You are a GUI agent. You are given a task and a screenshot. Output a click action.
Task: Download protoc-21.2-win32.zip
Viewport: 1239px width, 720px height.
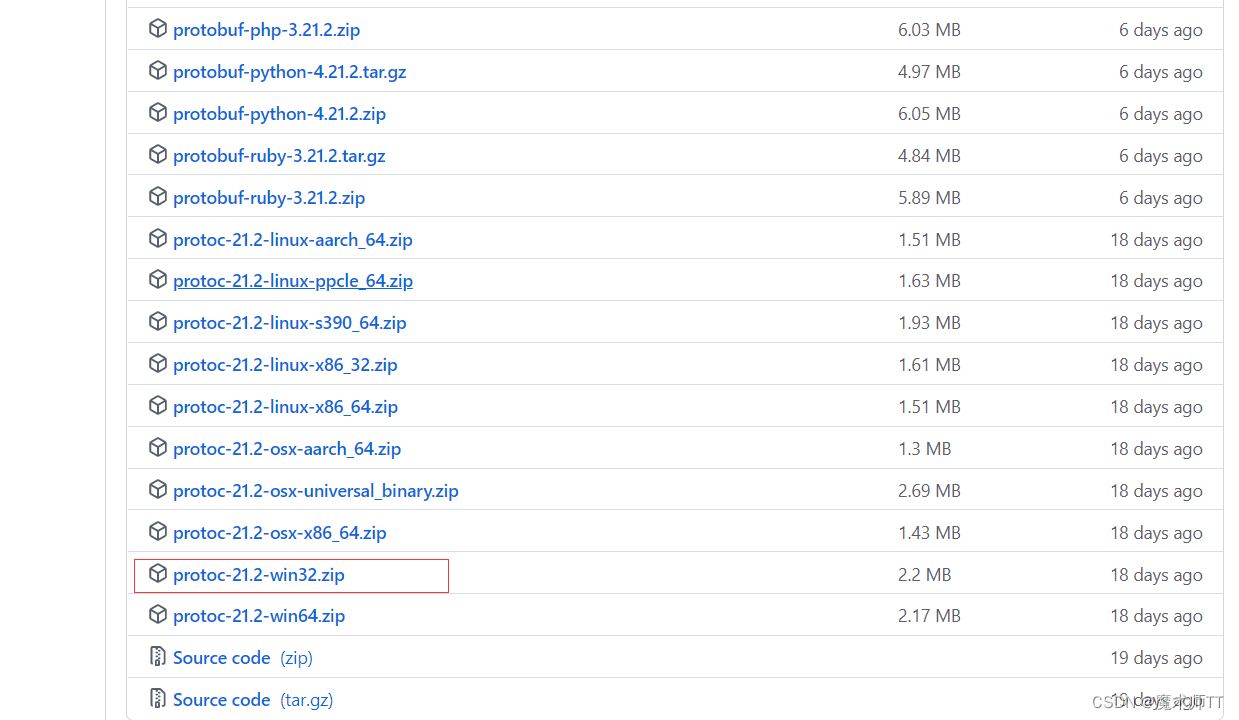[x=259, y=575]
